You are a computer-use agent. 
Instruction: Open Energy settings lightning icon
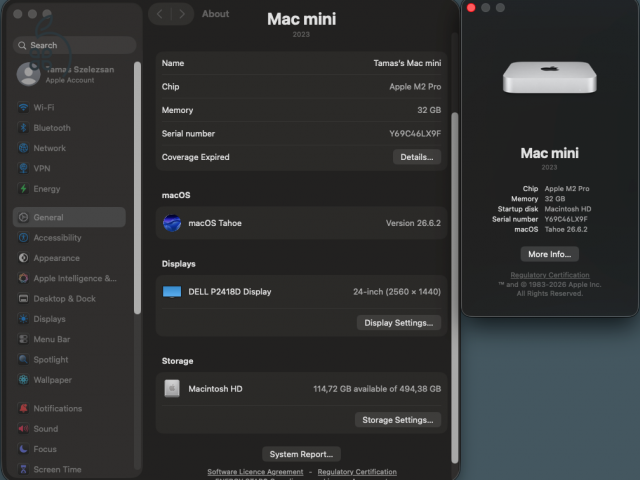[23, 189]
